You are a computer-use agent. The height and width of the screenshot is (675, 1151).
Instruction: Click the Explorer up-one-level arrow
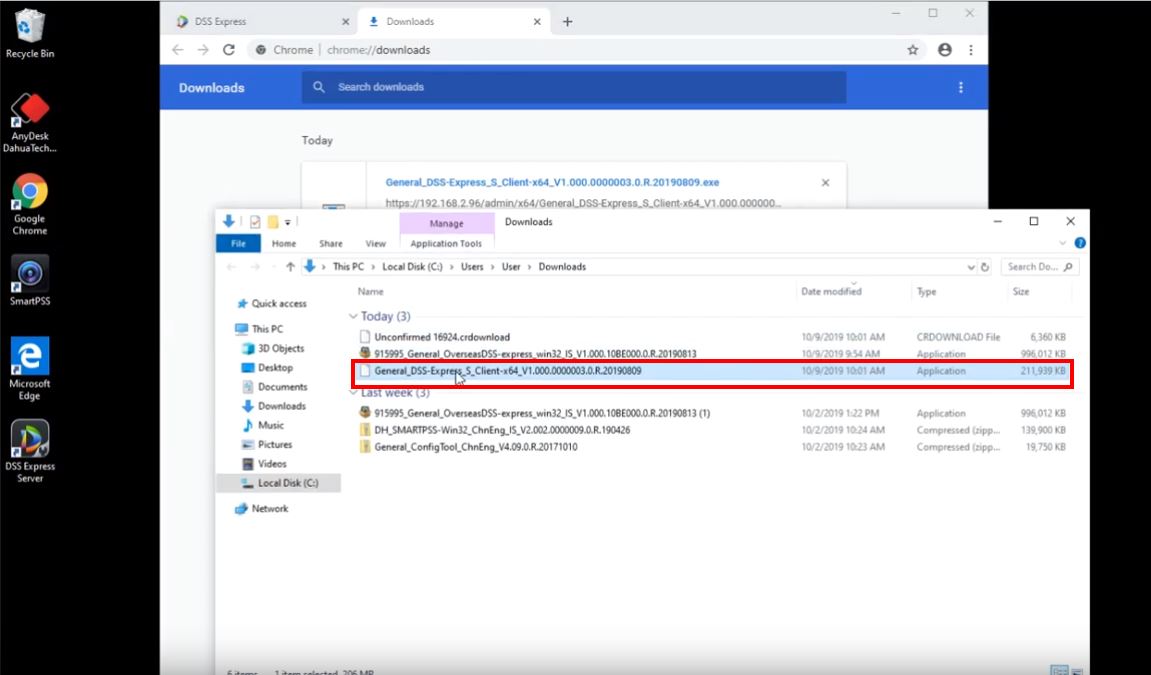click(x=291, y=267)
